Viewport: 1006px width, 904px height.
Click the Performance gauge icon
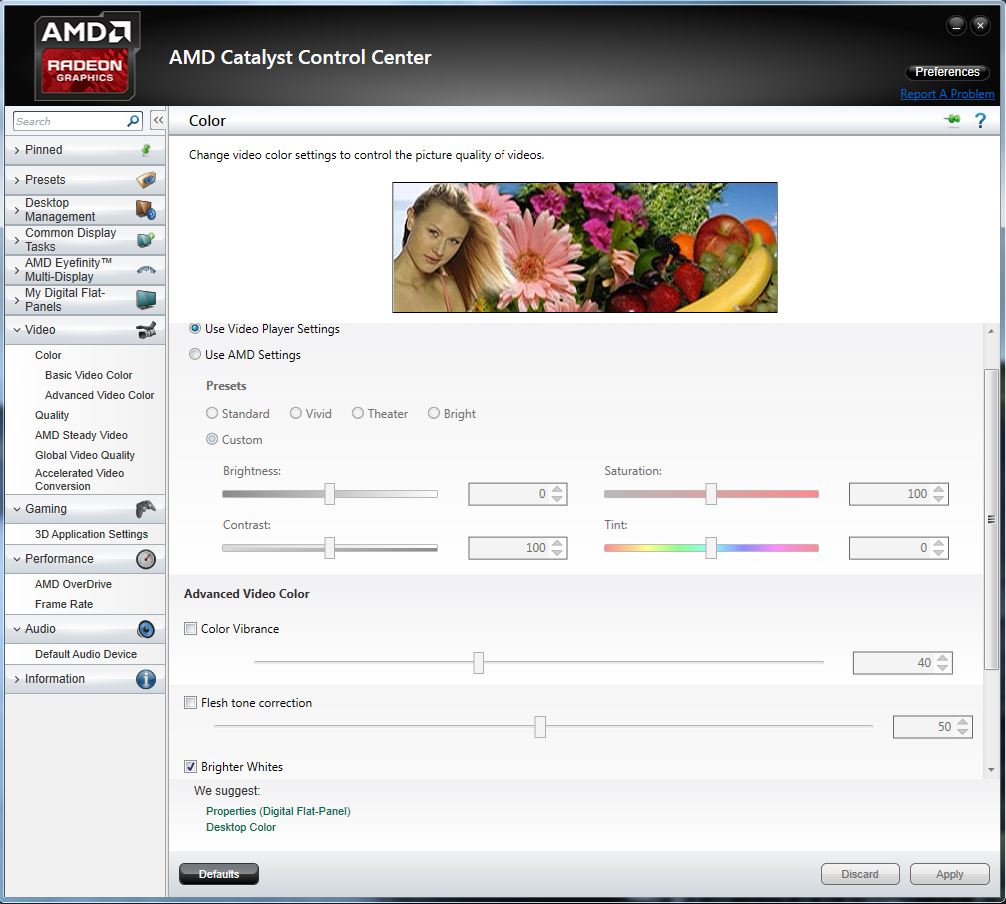pyautogui.click(x=146, y=559)
